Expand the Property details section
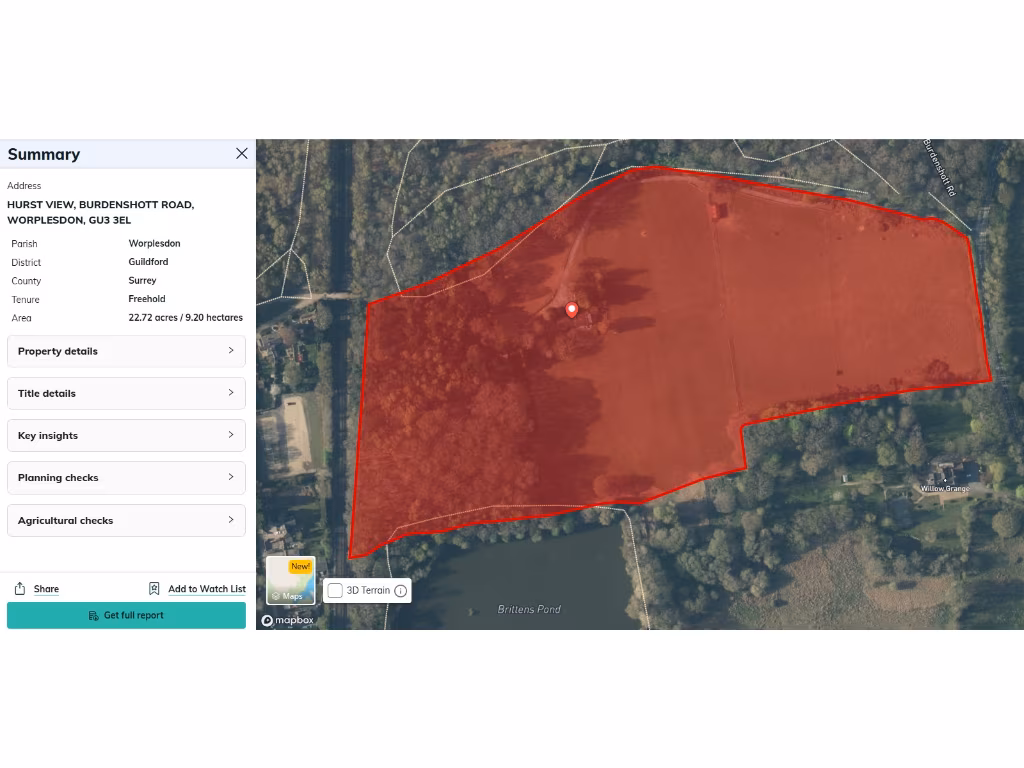 tap(126, 351)
